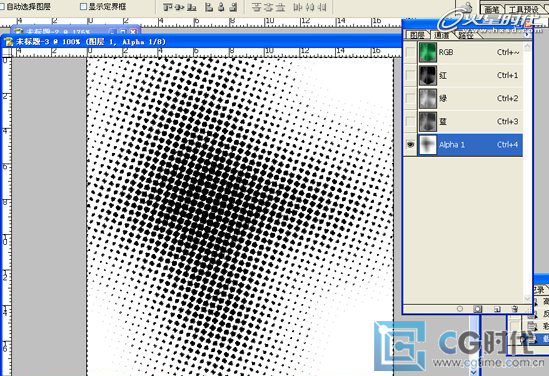Select the 绿 channel thumbnail

point(428,98)
